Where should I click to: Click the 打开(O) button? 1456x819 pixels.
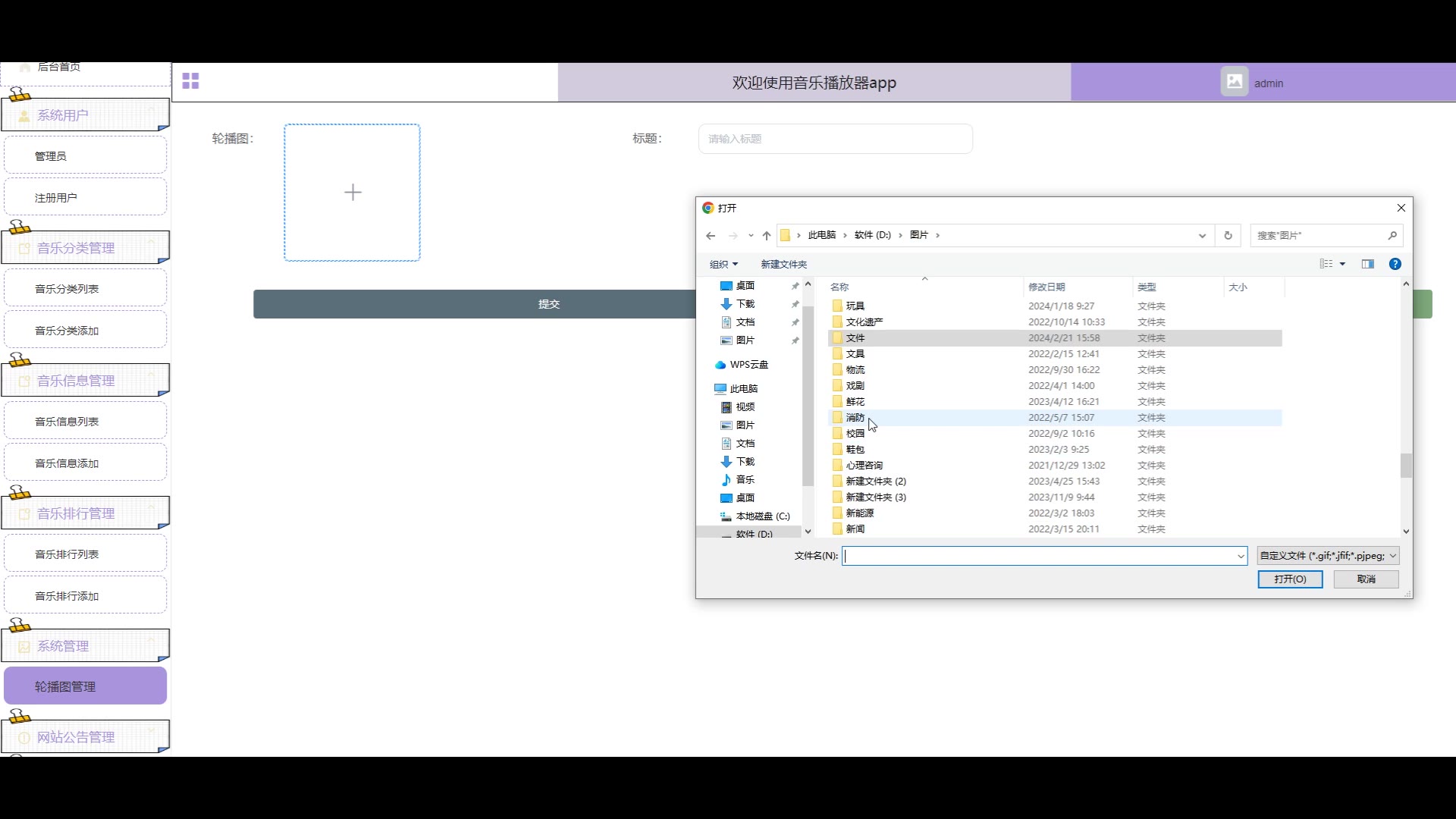coord(1290,579)
